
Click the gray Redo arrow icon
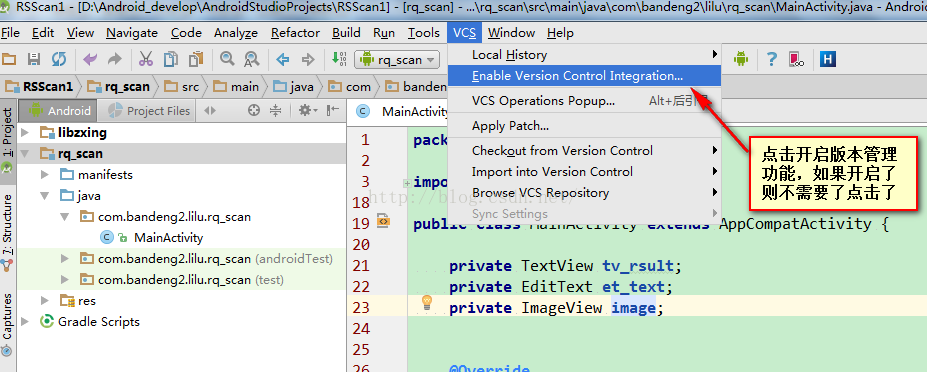click(114, 59)
